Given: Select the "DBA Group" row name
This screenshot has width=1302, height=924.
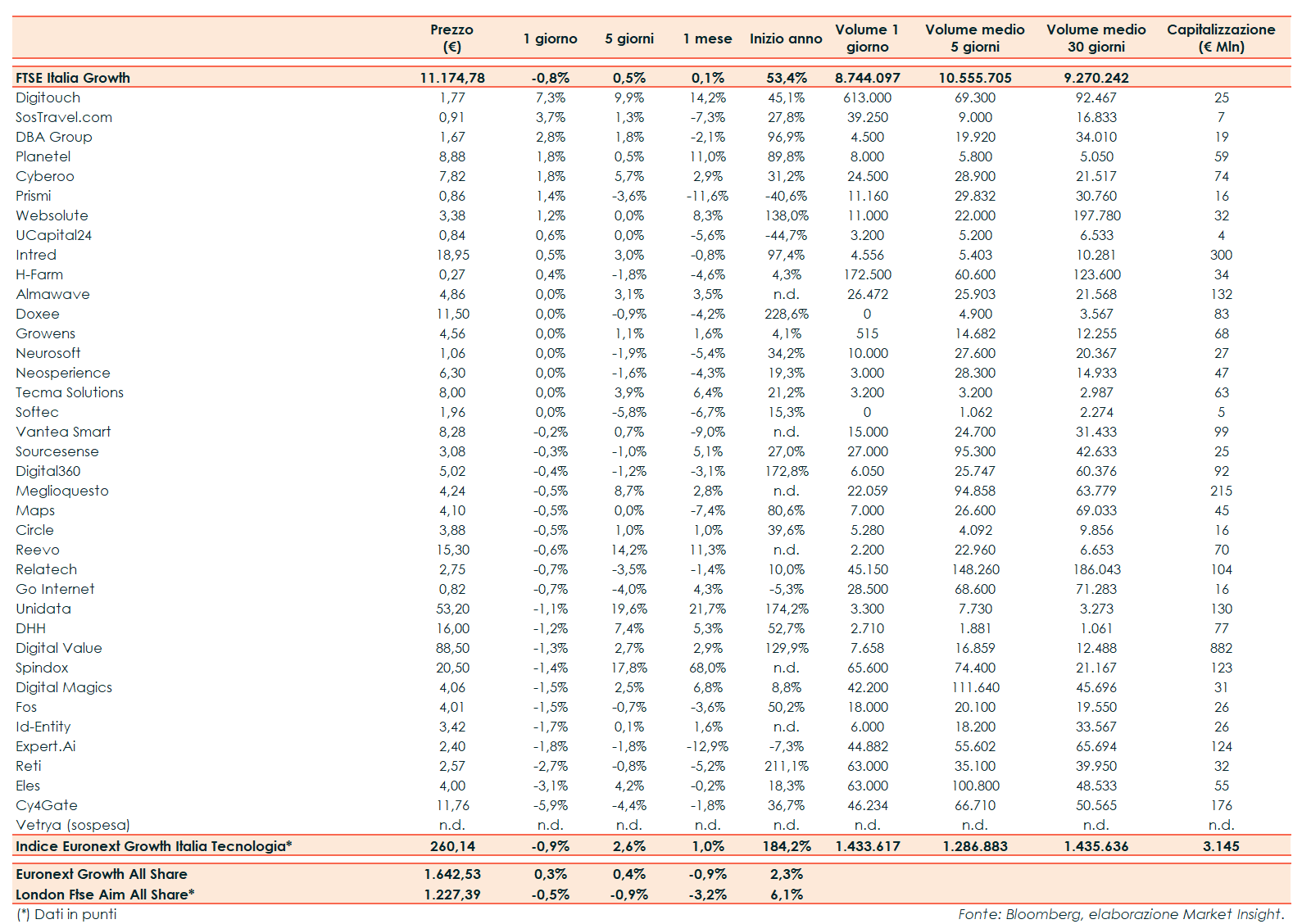Looking at the screenshot, I should 54,137.
